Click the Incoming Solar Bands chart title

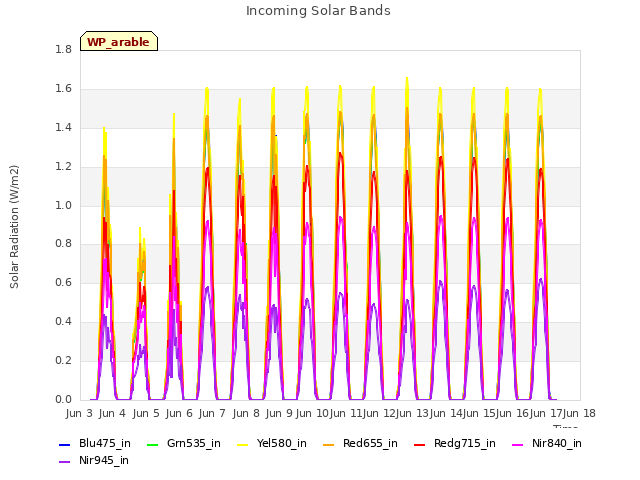(x=318, y=11)
